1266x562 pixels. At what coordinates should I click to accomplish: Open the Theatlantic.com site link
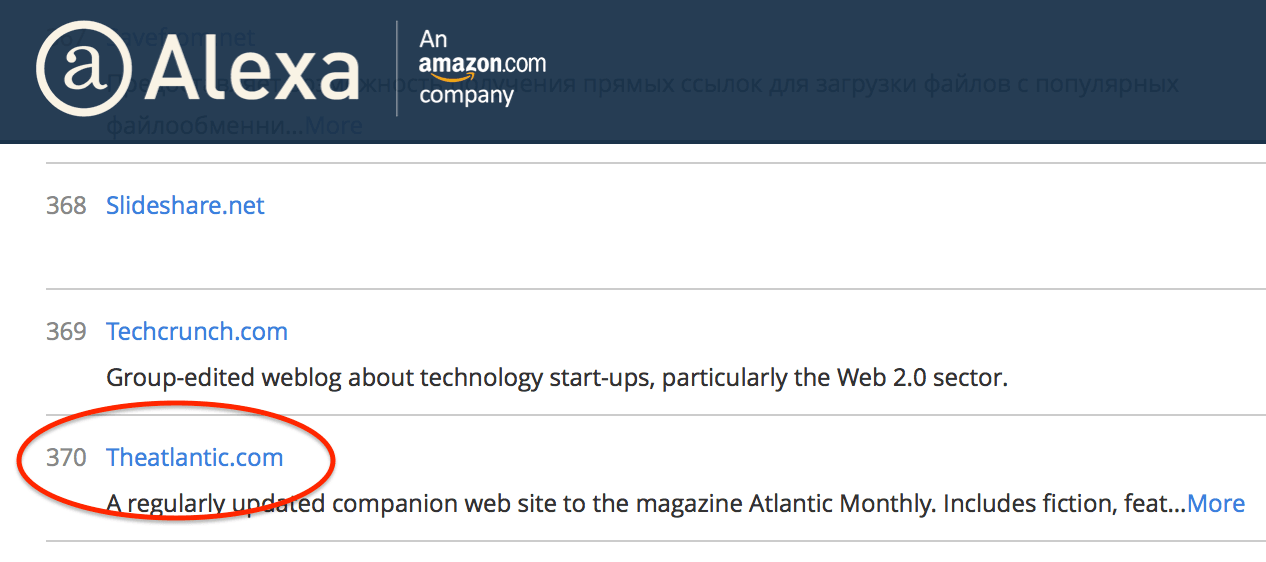(x=195, y=458)
